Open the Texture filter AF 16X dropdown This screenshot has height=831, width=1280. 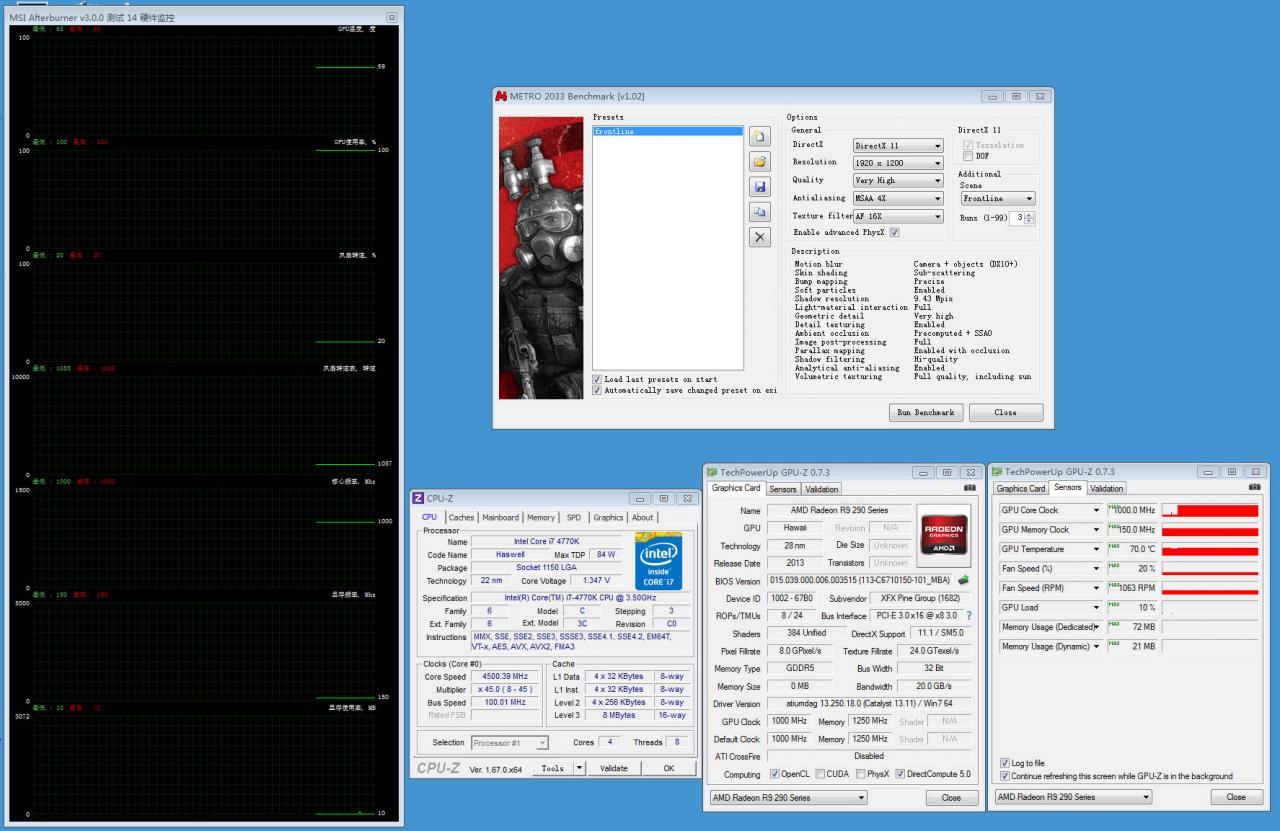898,216
